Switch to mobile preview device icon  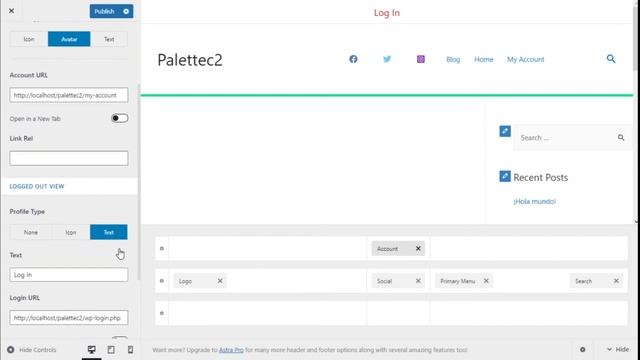coord(130,350)
